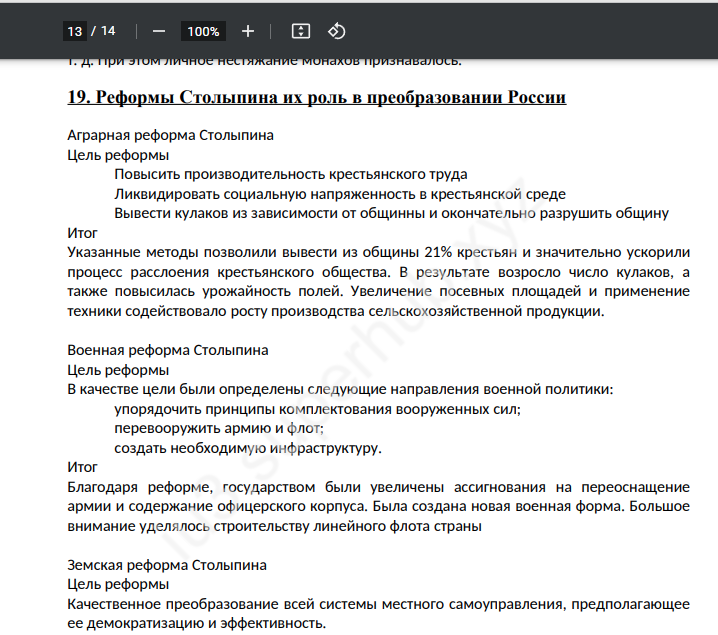Click the line "упорядочить принципы комплектования"
The image size is (718, 635).
[317, 409]
